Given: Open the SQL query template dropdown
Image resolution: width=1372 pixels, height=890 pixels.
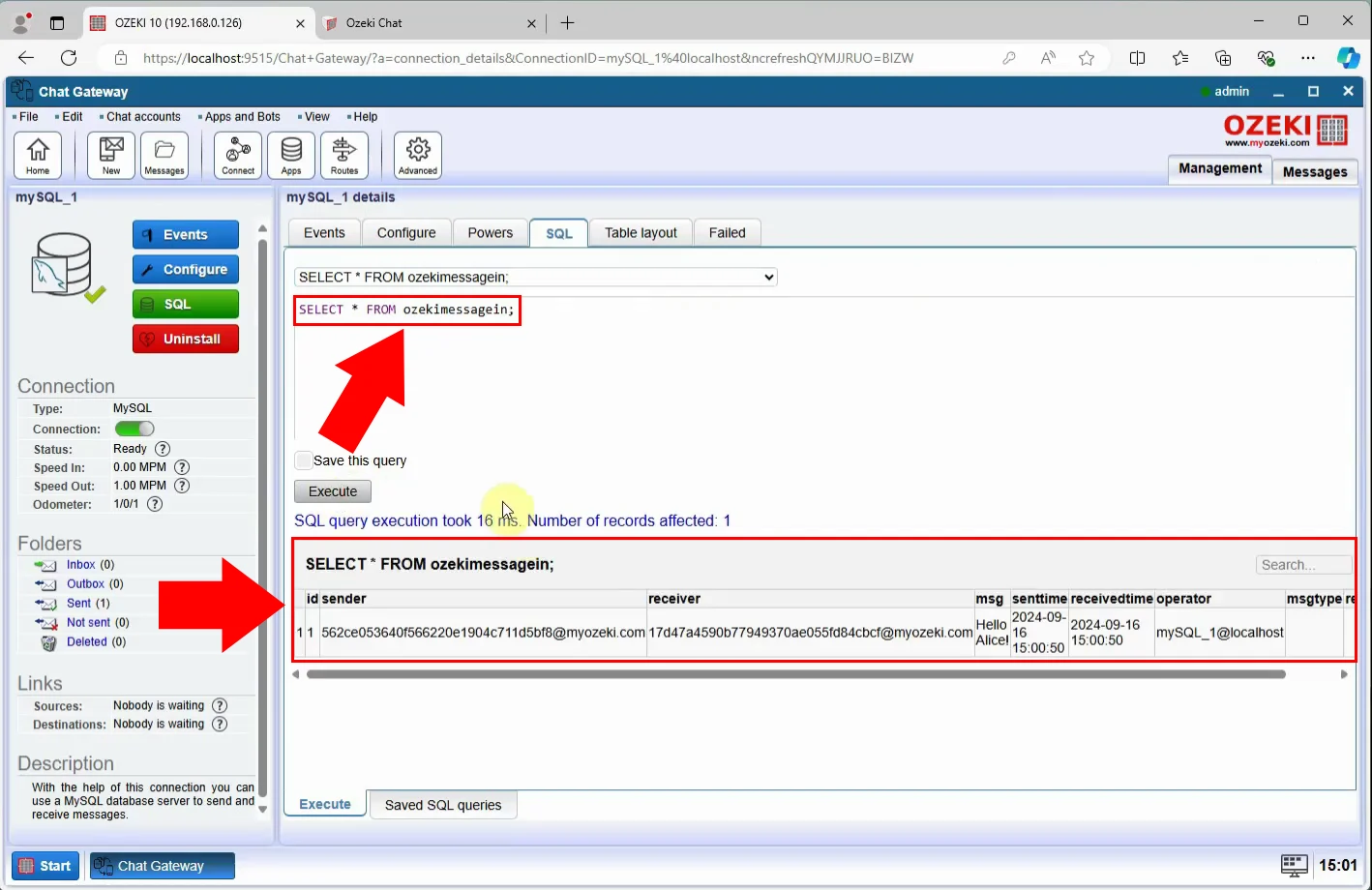Looking at the screenshot, I should [536, 277].
